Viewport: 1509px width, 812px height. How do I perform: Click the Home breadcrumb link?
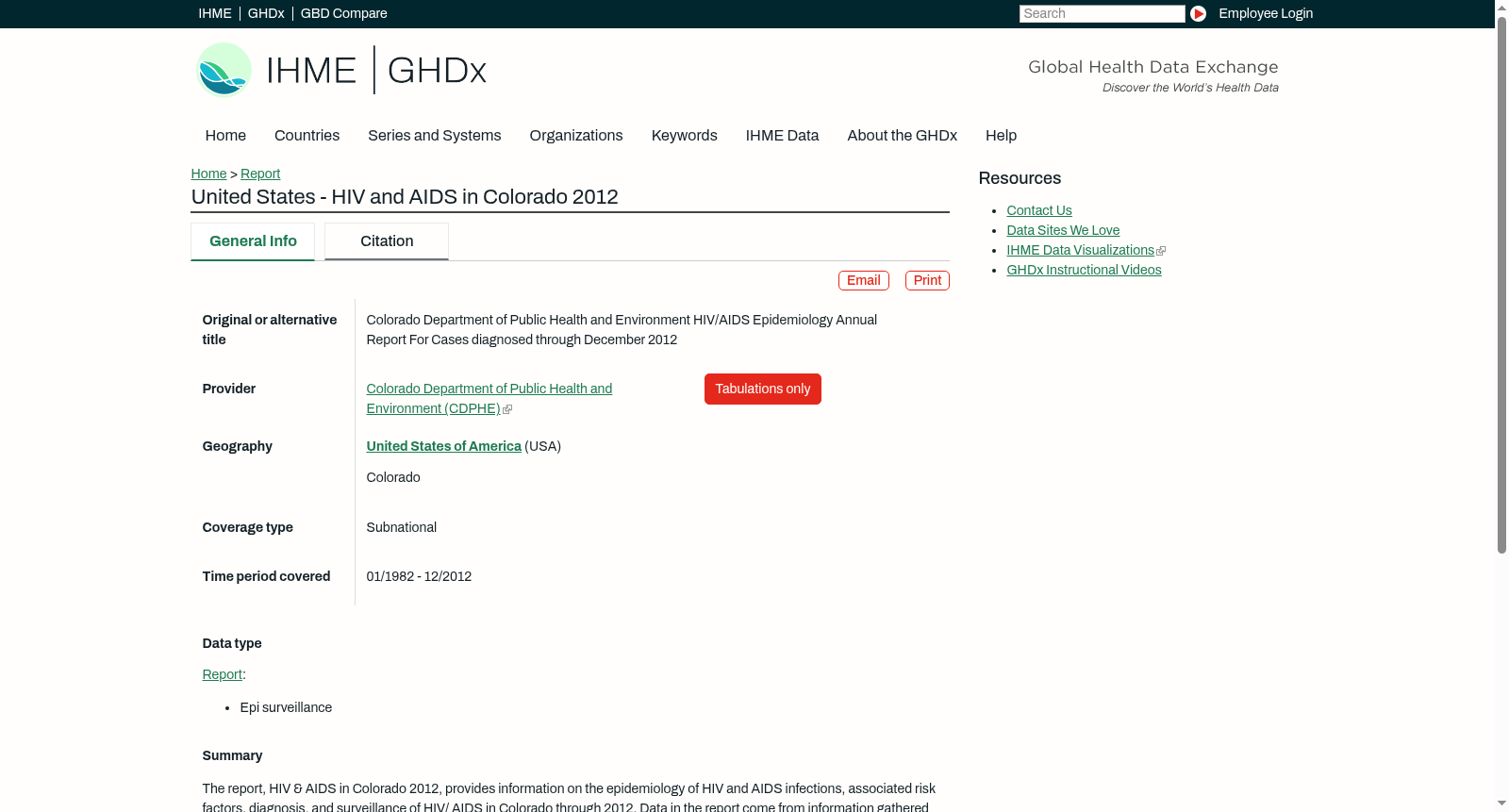coord(208,174)
